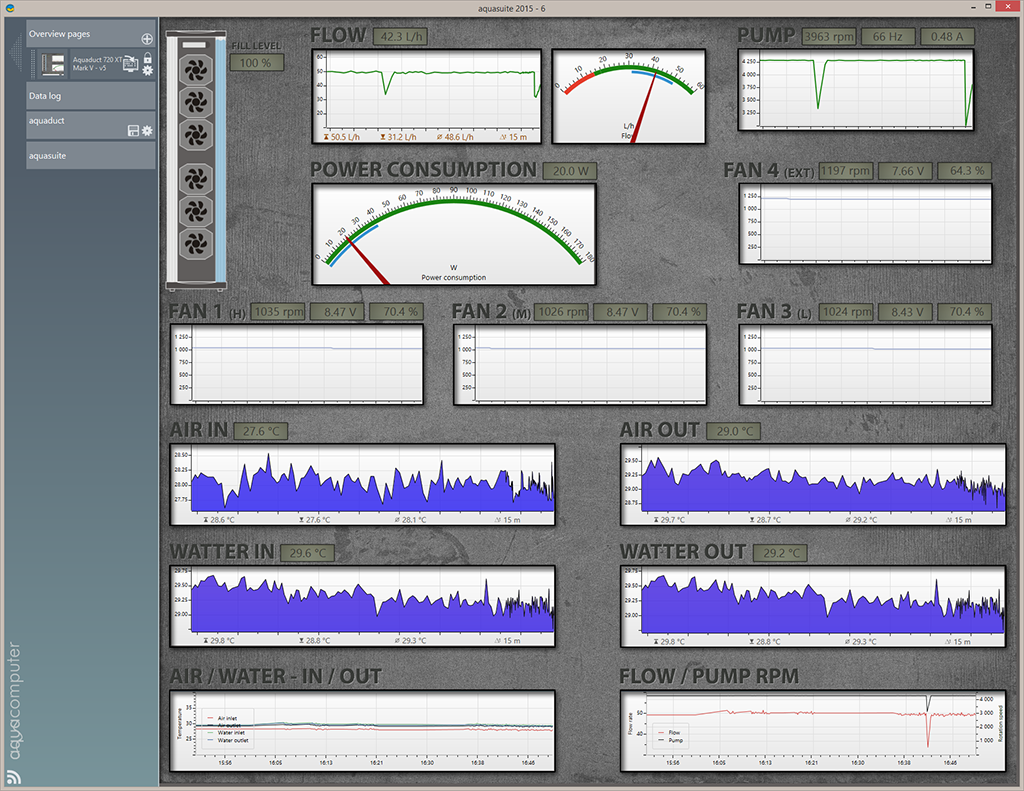This screenshot has width=1024, height=791.
Task: Select the Aquaduct 720 XT Mark V entry
Action: click(97, 64)
